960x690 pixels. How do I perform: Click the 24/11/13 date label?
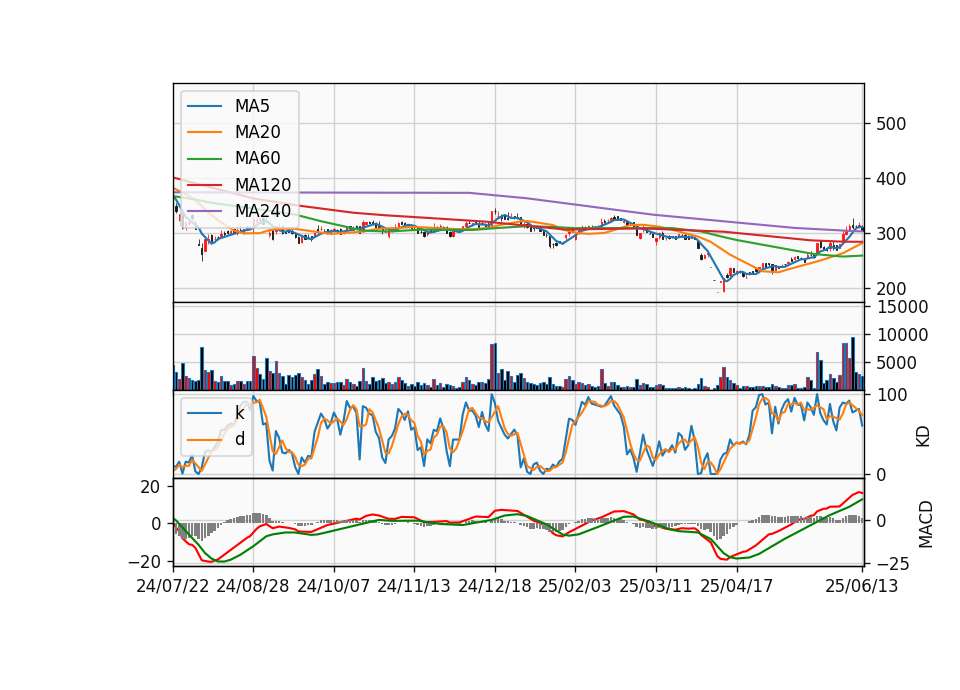pos(414,586)
